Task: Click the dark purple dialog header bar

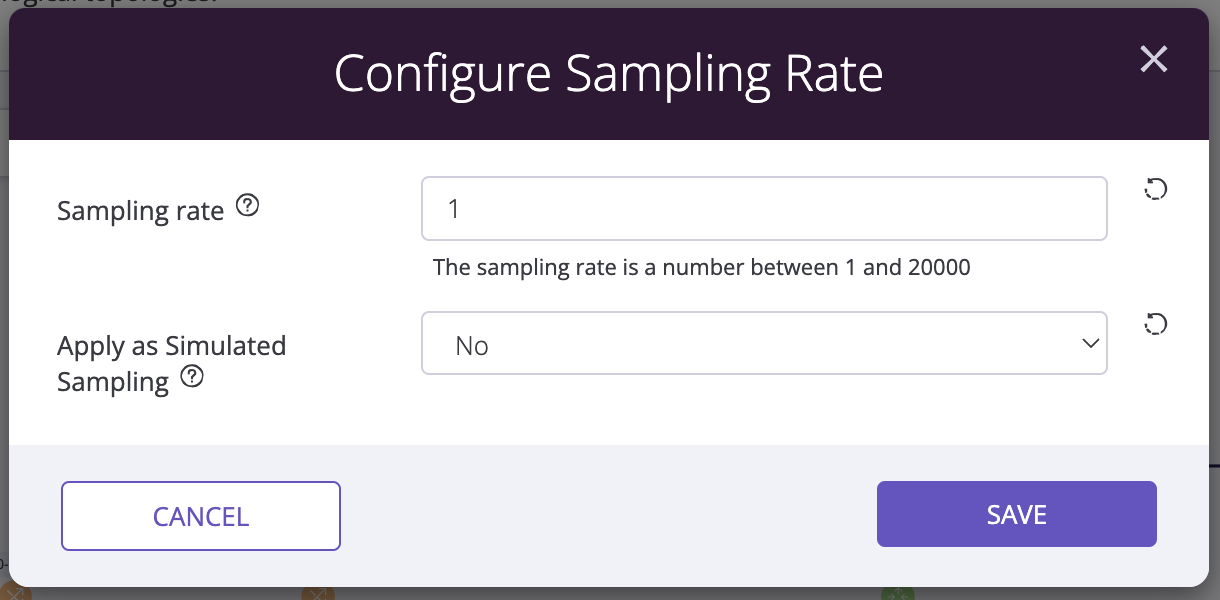Action: click(609, 74)
